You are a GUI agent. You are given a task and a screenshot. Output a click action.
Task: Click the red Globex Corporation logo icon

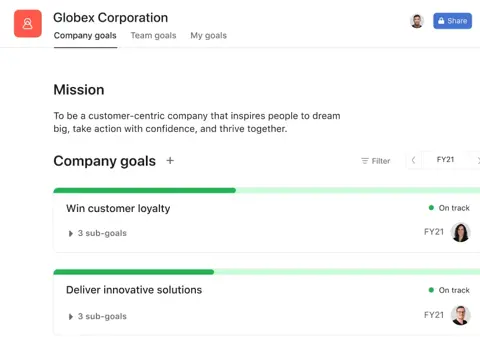(x=28, y=24)
